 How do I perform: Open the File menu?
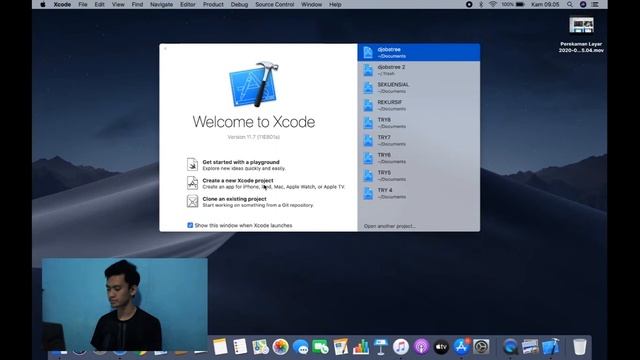(83, 4)
